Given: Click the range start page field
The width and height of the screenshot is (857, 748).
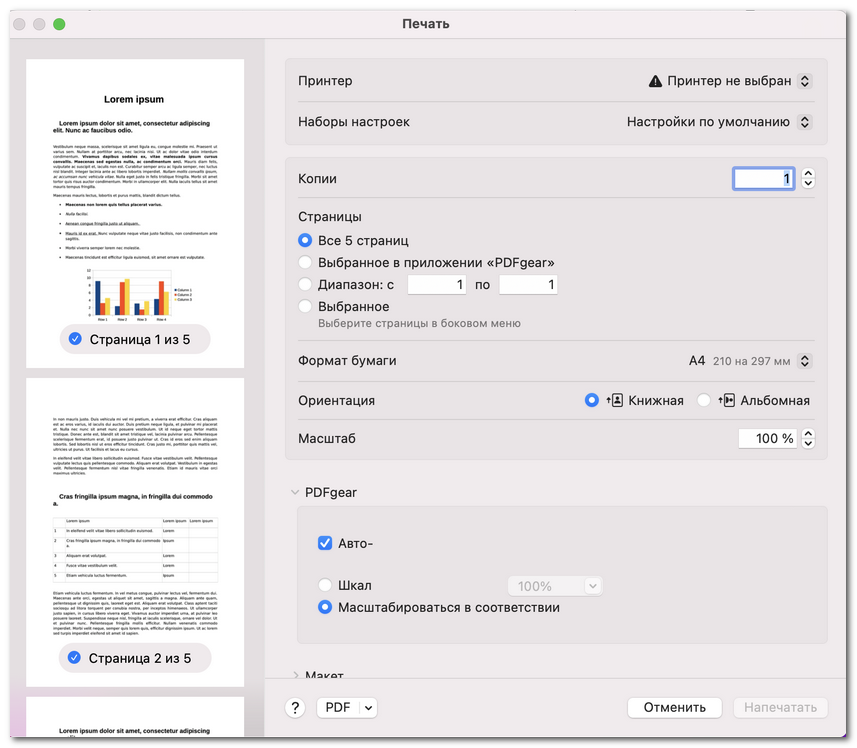Looking at the screenshot, I should pos(437,285).
